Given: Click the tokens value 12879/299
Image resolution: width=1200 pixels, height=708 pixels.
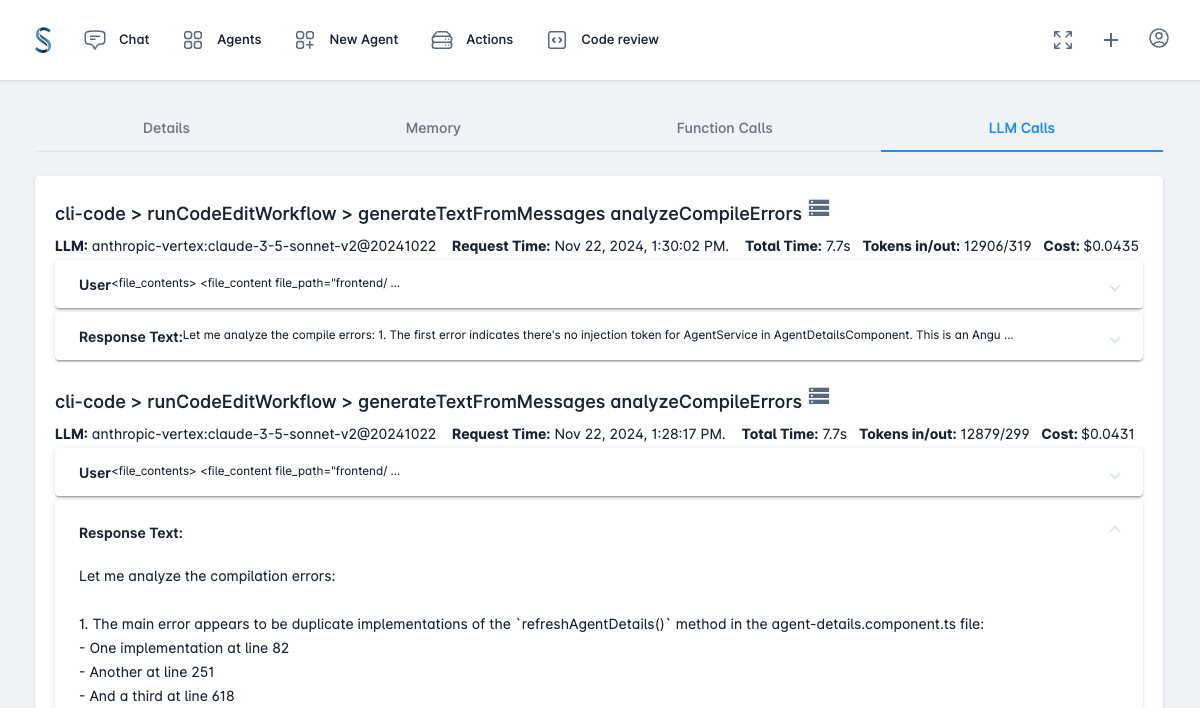Looking at the screenshot, I should click(x=994, y=434).
